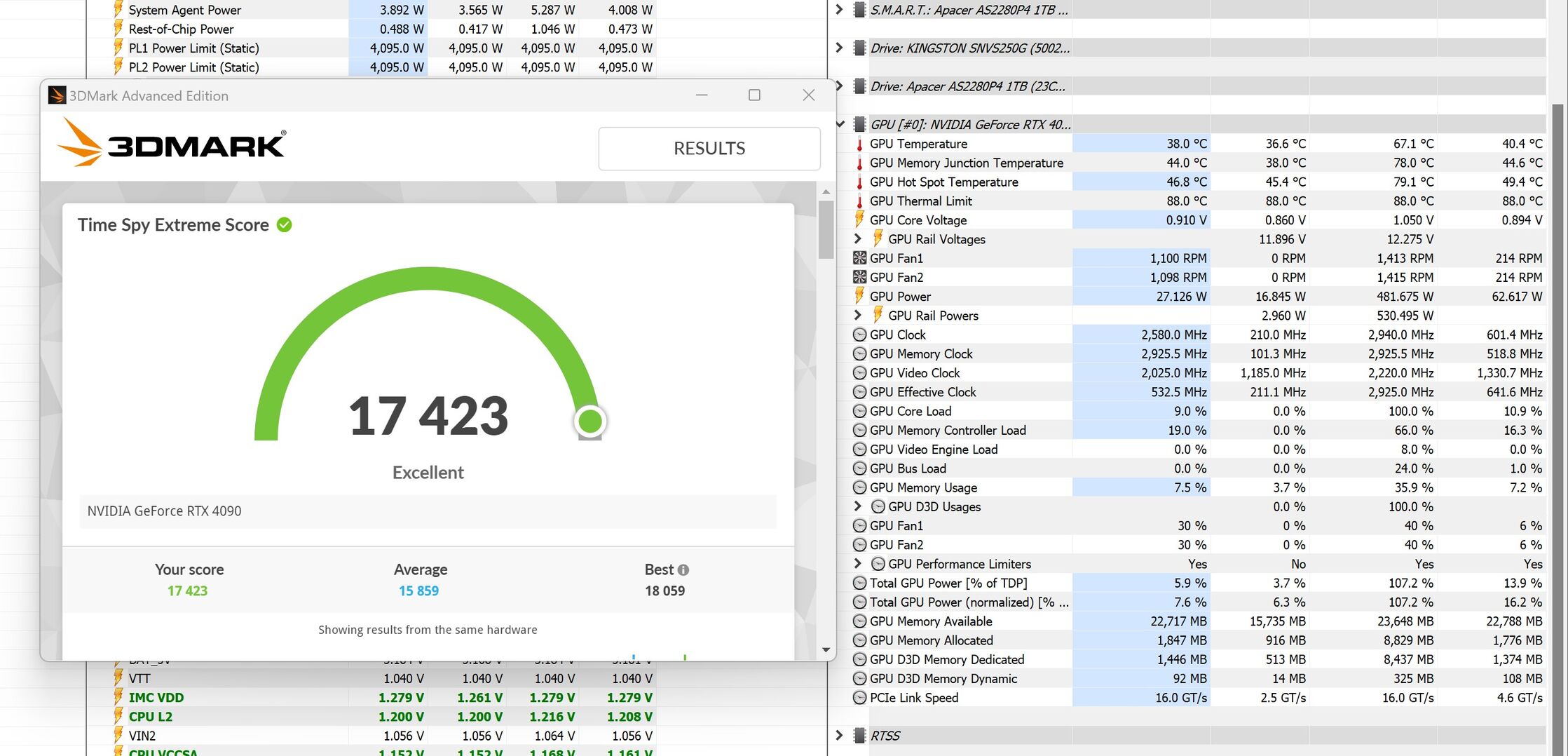The image size is (1568, 756).
Task: Click the GPU Temperature thermometer icon
Action: (859, 144)
